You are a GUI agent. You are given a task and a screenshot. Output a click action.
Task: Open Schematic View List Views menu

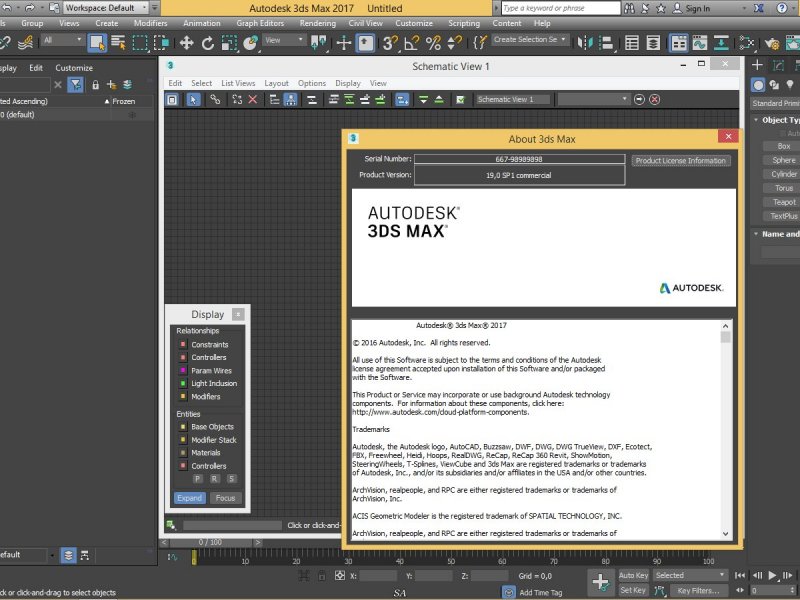(x=238, y=83)
